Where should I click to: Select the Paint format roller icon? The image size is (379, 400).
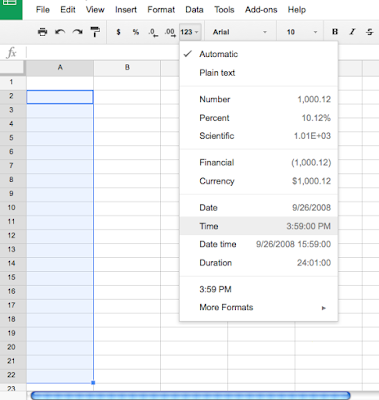pyautogui.click(x=95, y=32)
